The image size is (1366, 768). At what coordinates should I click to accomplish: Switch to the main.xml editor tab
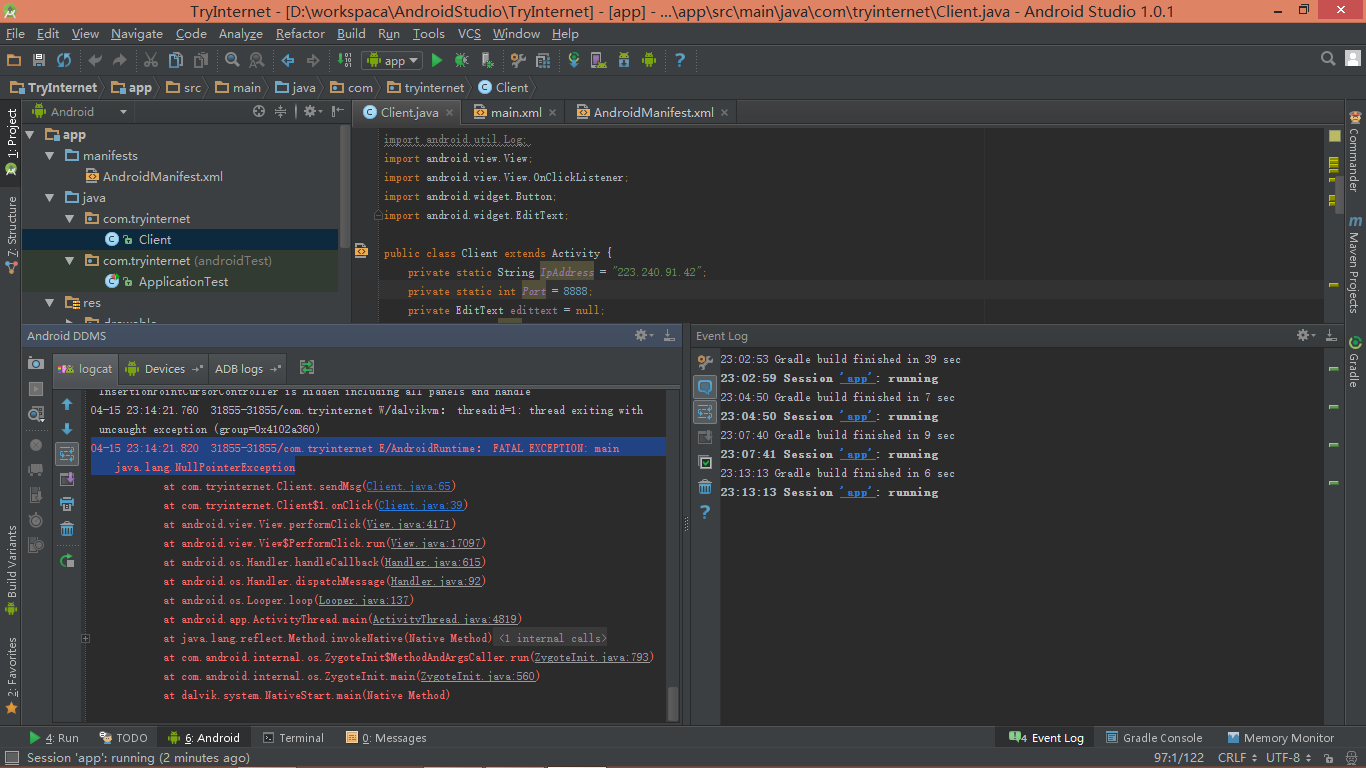(x=516, y=112)
